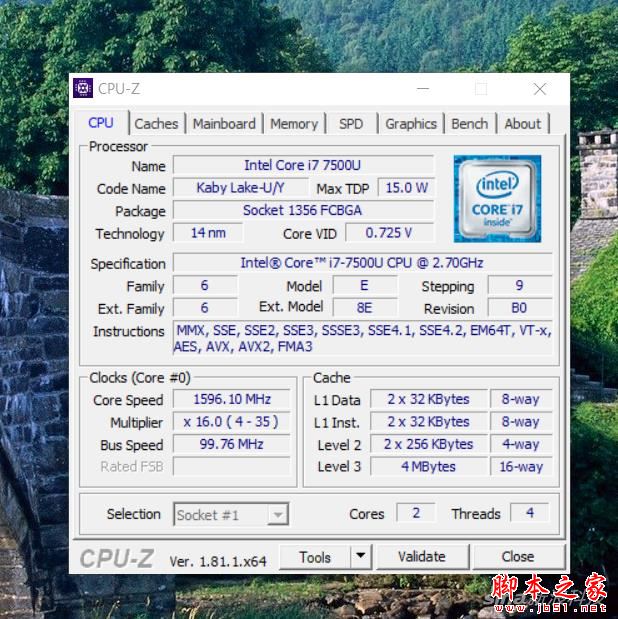Viewport: 618px width, 619px height.
Task: Click the Stepping value 9
Action: click(x=520, y=285)
